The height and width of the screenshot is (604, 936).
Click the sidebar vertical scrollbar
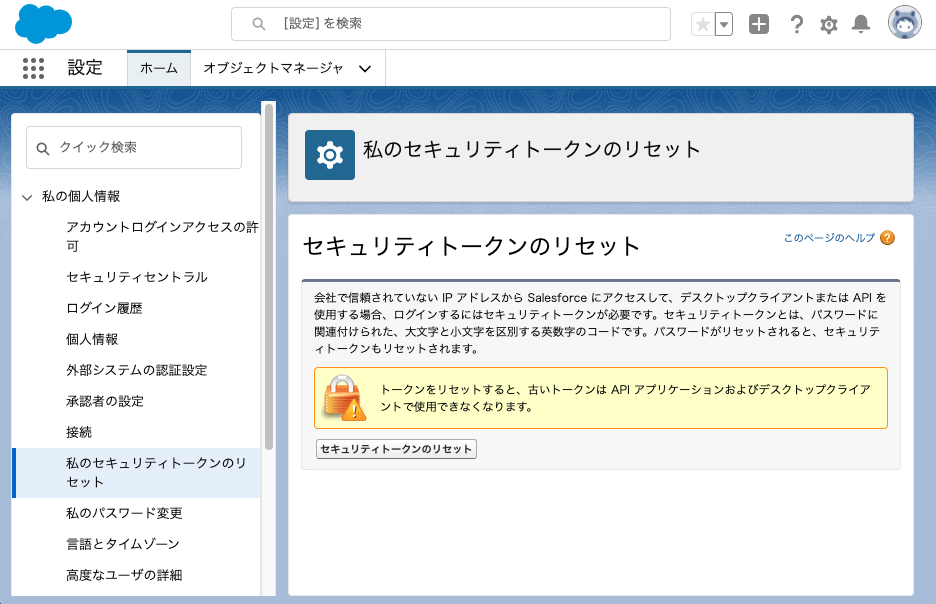[268, 280]
